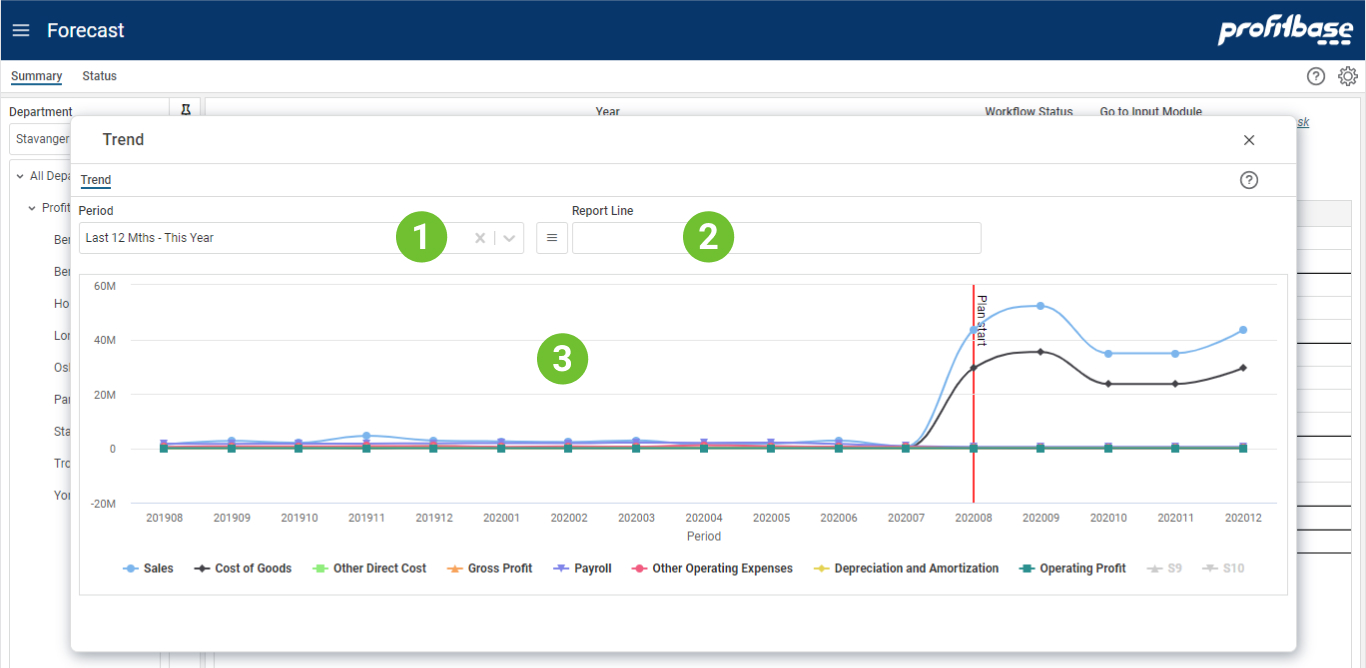Click the help icon in the top toolbar

point(1316,76)
